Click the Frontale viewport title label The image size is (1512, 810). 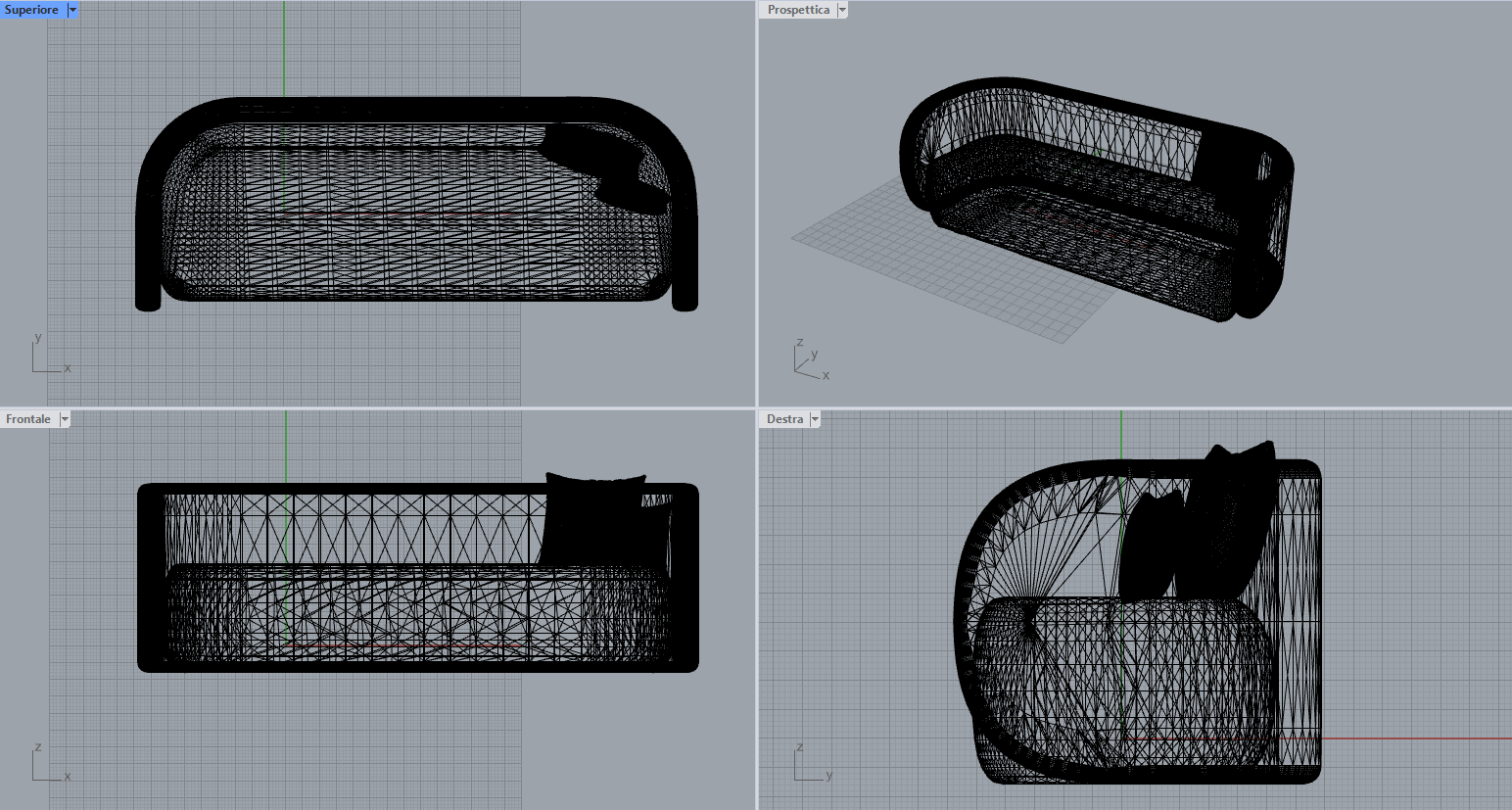[x=27, y=419]
